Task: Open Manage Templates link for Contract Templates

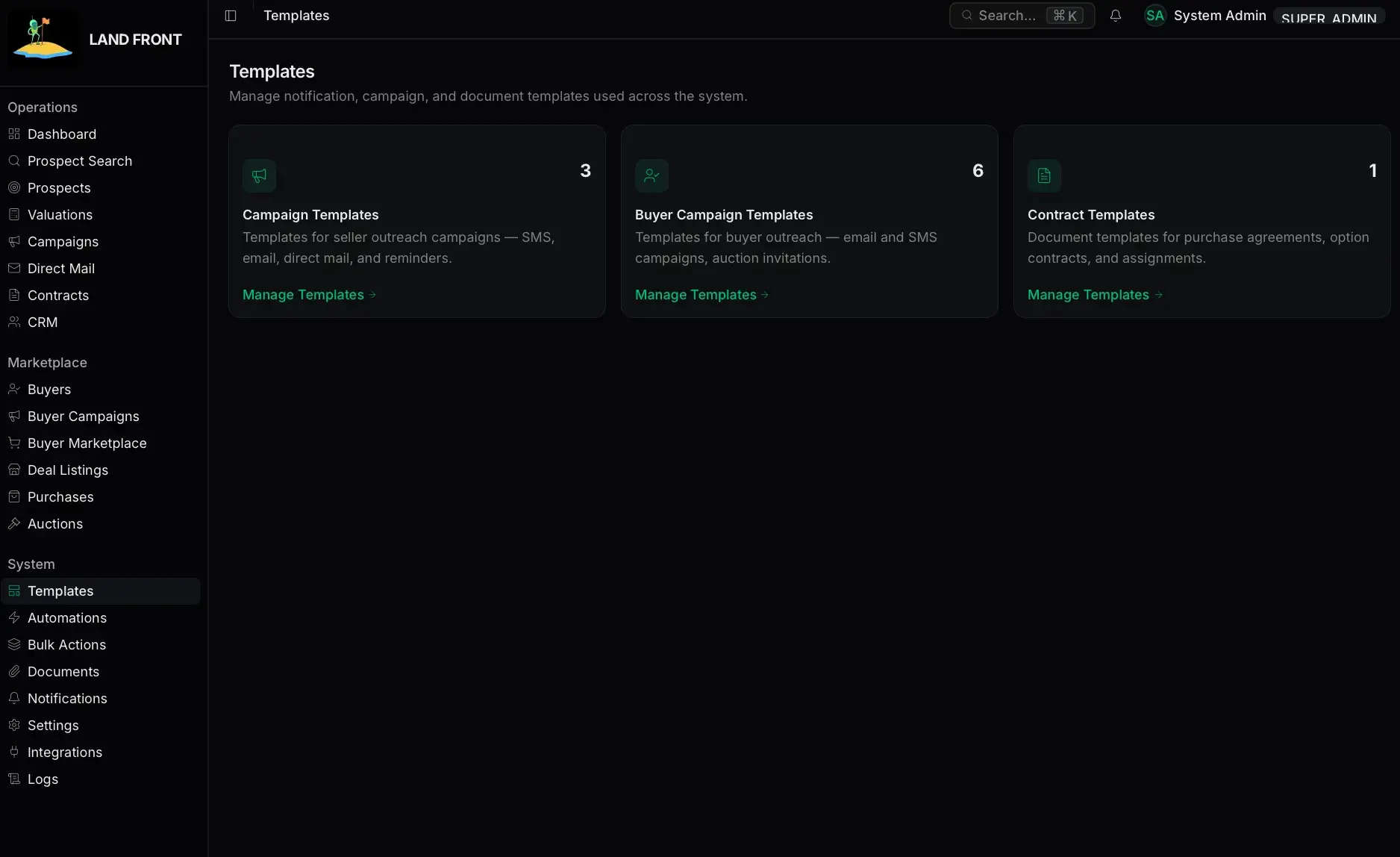Action: 1095,295
